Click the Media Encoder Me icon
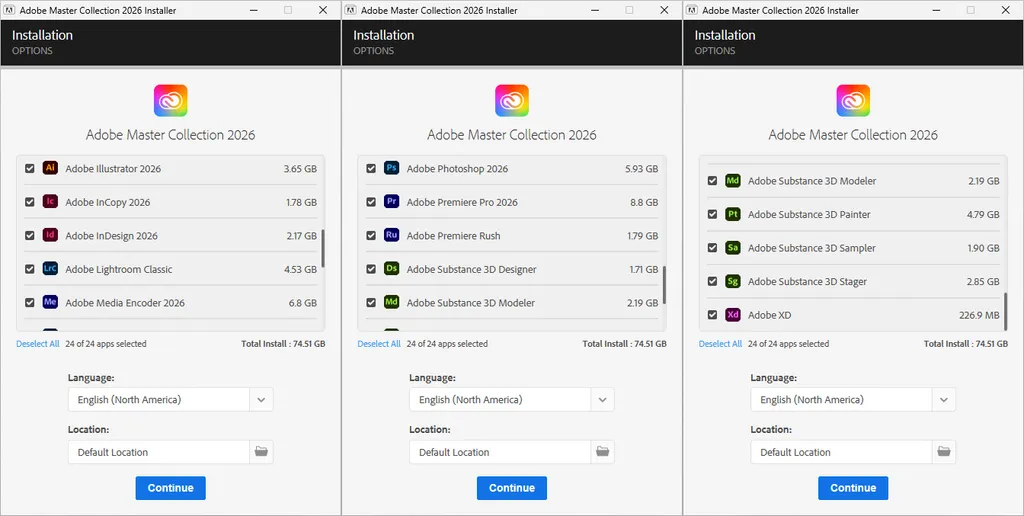 tap(50, 302)
